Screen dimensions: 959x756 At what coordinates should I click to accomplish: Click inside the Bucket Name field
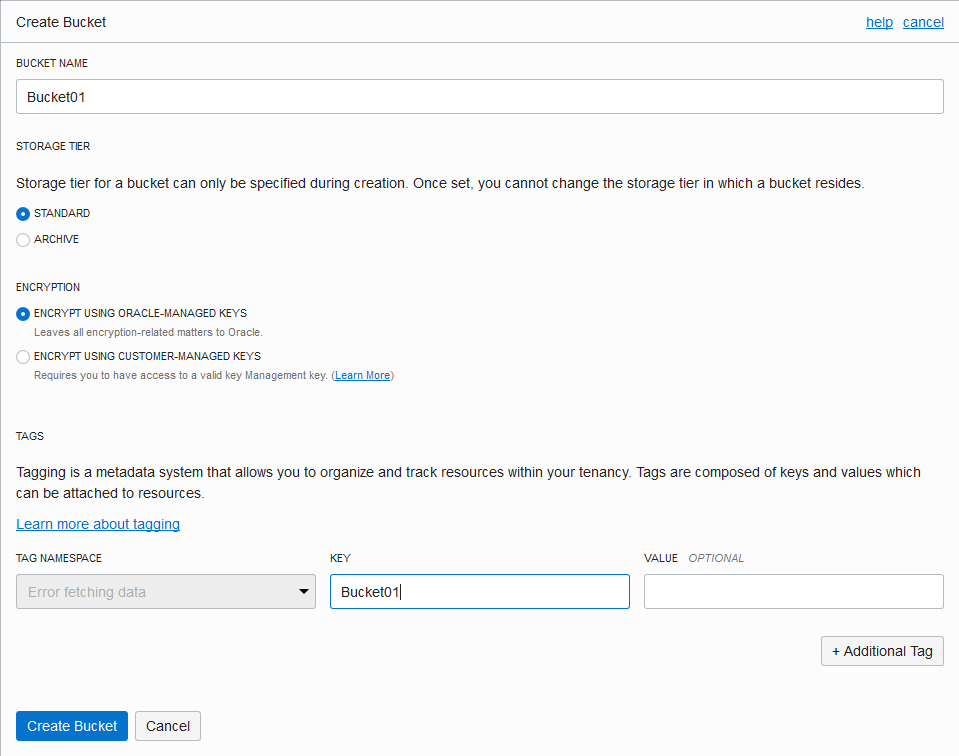coord(479,96)
